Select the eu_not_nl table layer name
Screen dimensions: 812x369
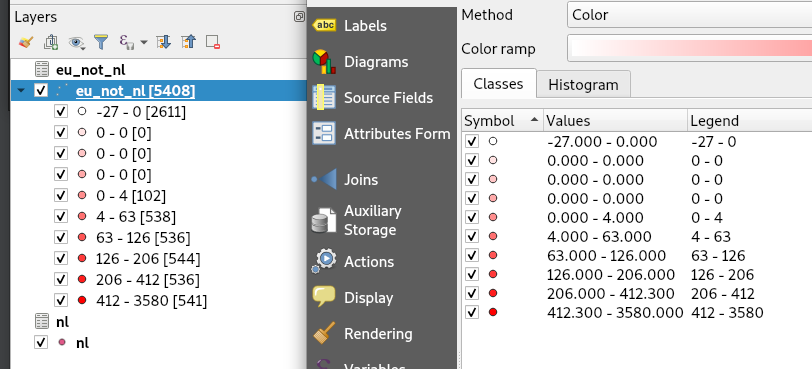tap(91, 69)
